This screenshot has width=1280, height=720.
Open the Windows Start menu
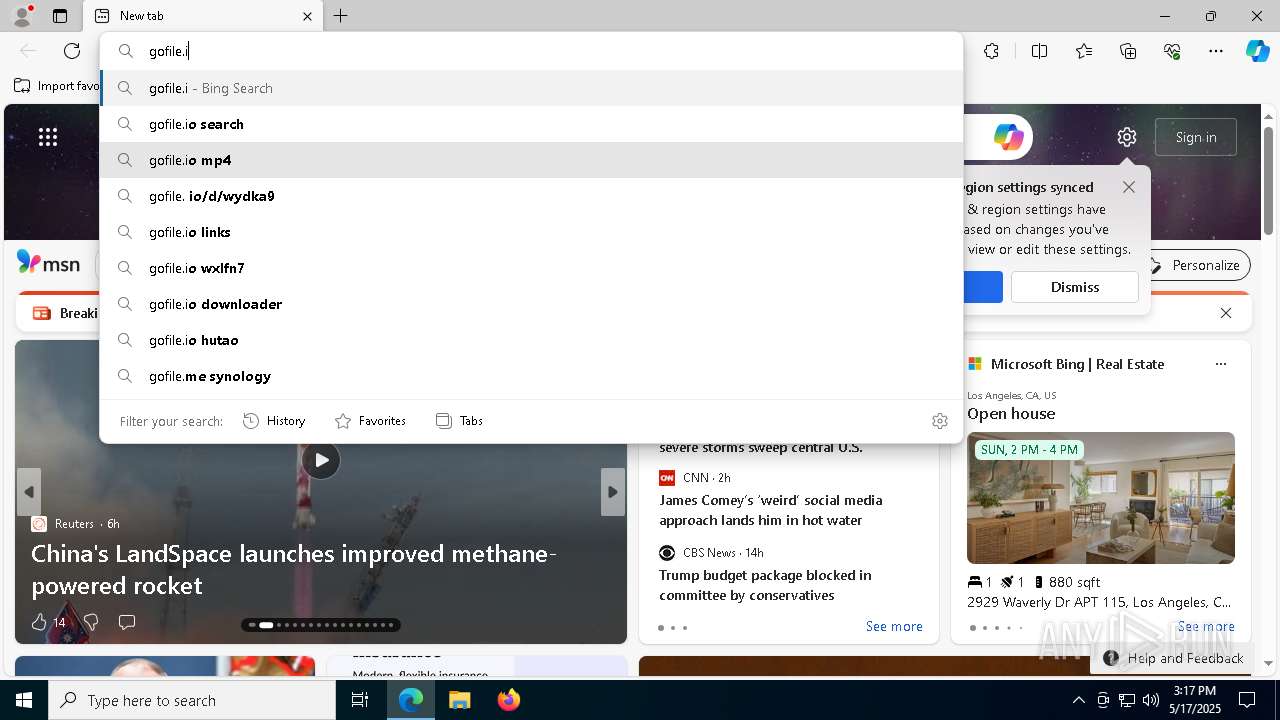tap(24, 700)
